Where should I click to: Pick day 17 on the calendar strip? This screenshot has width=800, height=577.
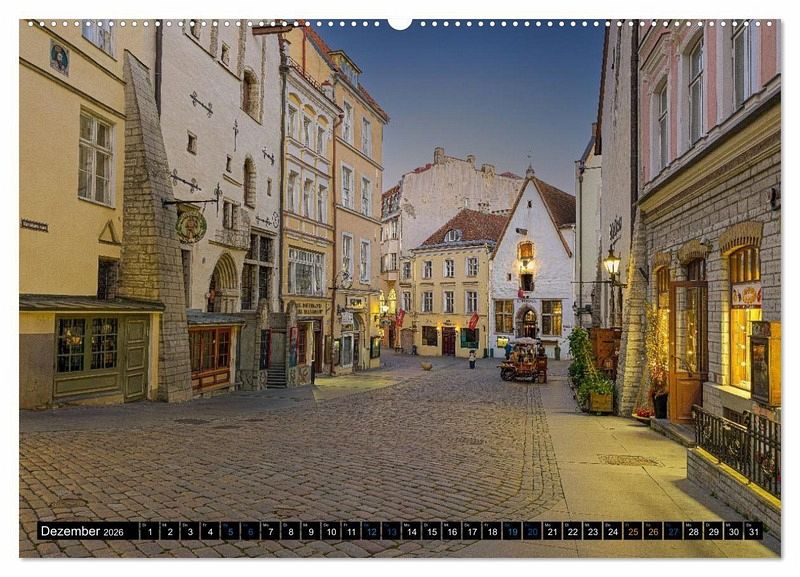(x=471, y=531)
